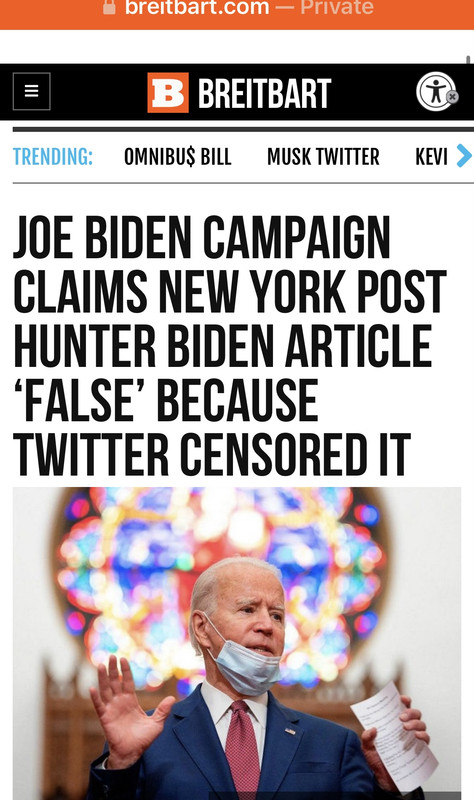This screenshot has width=474, height=800.
Task: Click the BREITBART wordmark to go home
Action: (264, 93)
